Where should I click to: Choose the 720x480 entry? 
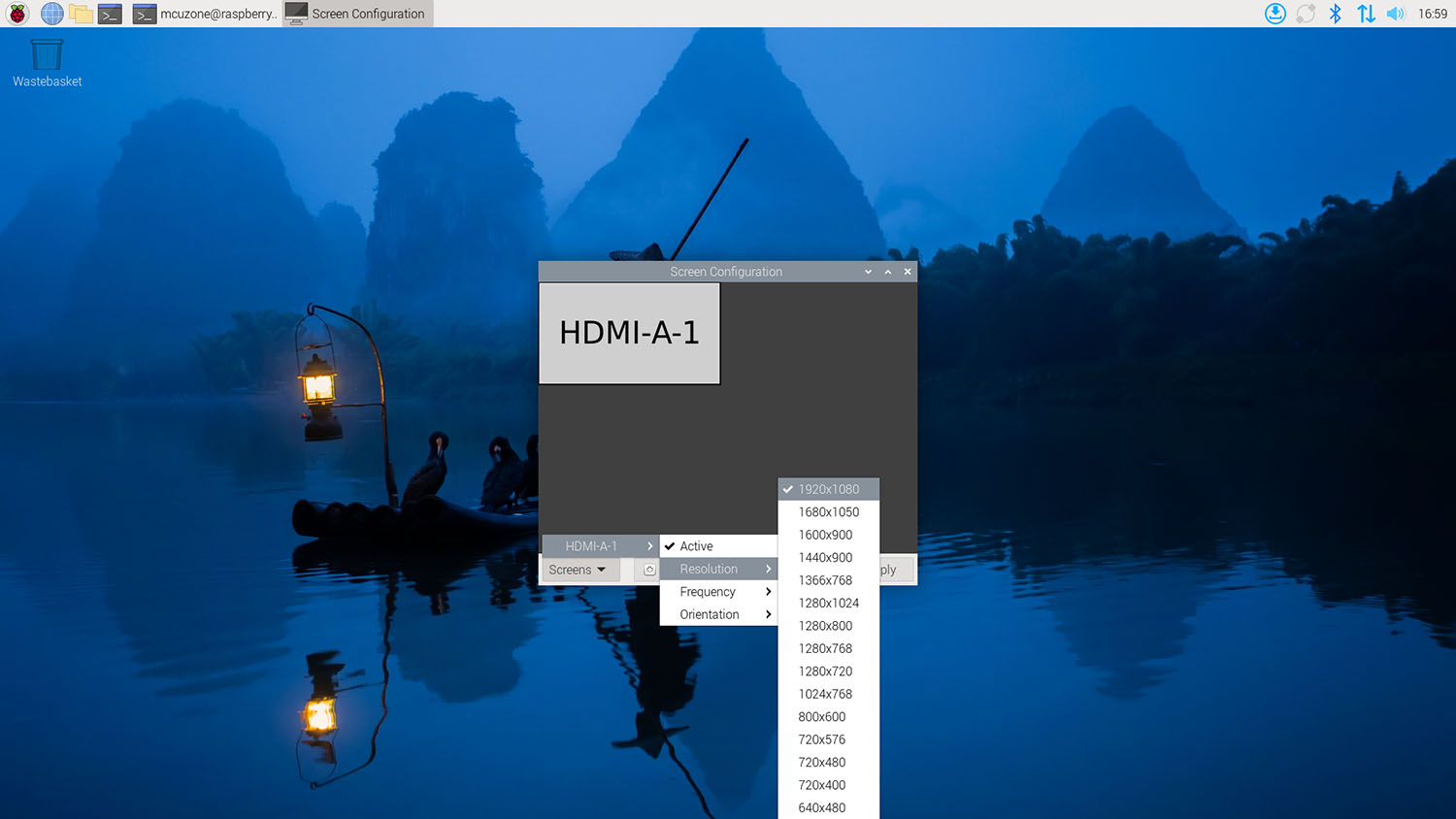click(829, 763)
